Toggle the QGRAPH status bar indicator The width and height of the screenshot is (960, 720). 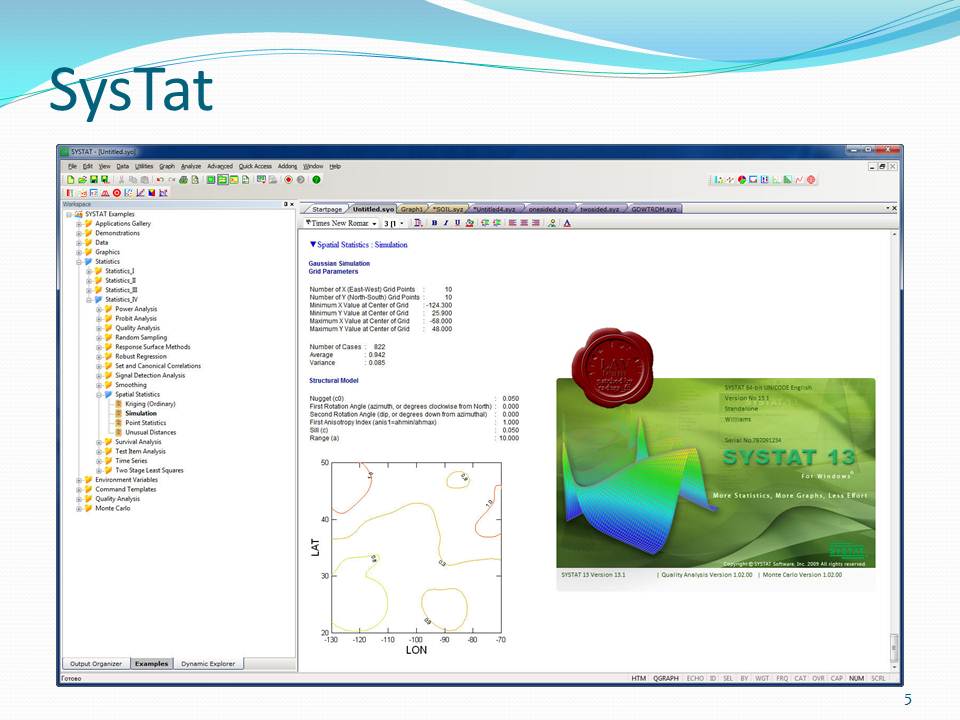click(x=666, y=678)
